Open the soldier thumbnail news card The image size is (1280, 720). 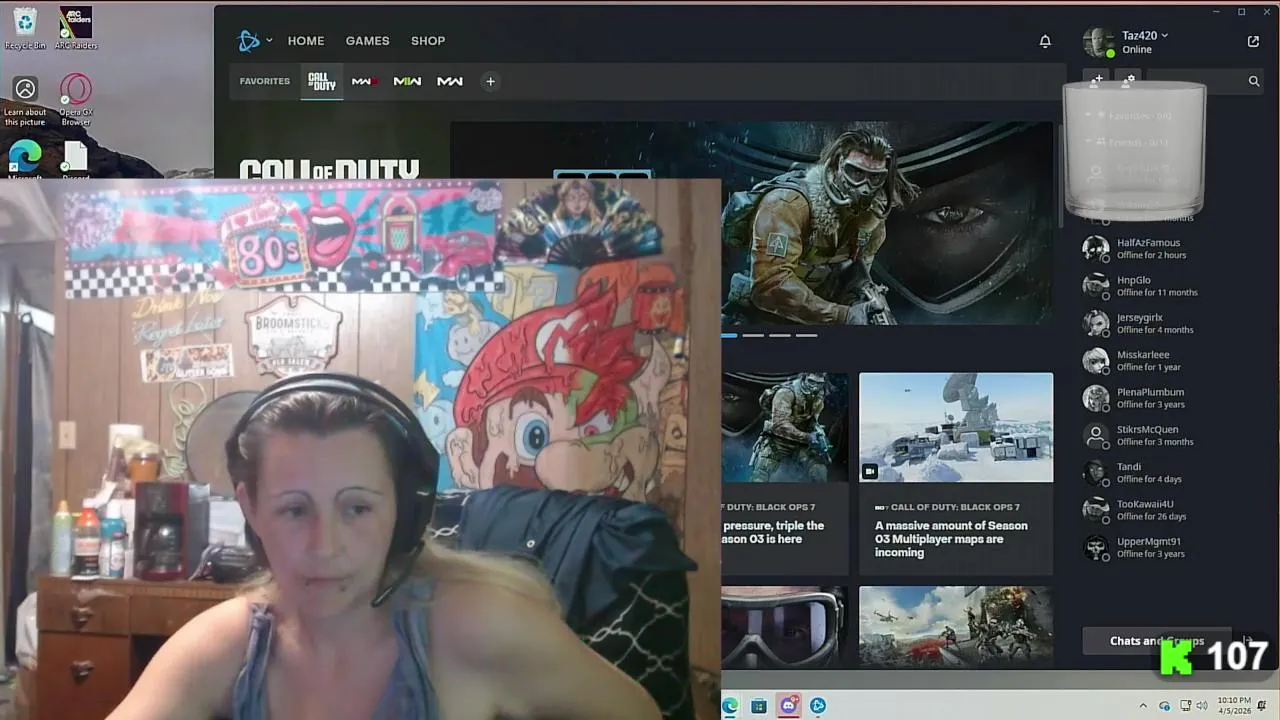point(785,428)
